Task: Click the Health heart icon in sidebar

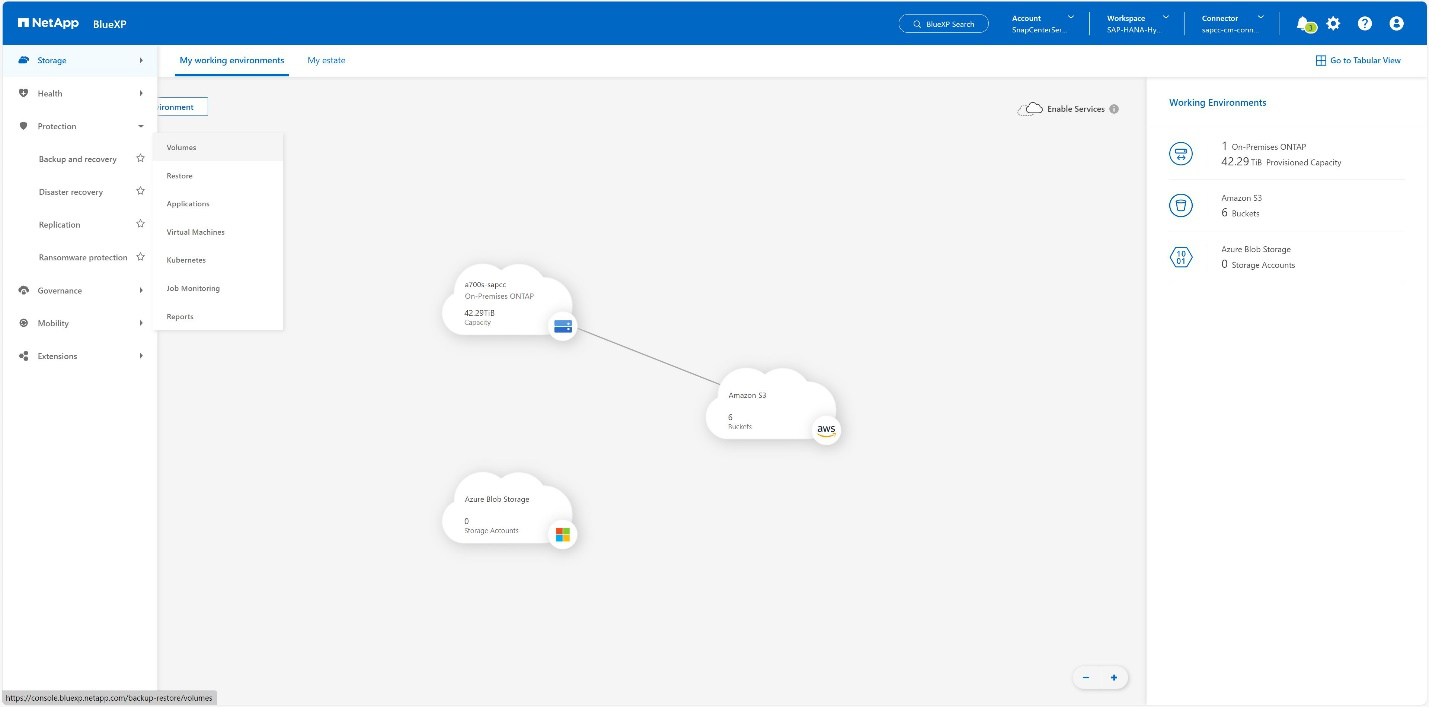Action: click(24, 93)
